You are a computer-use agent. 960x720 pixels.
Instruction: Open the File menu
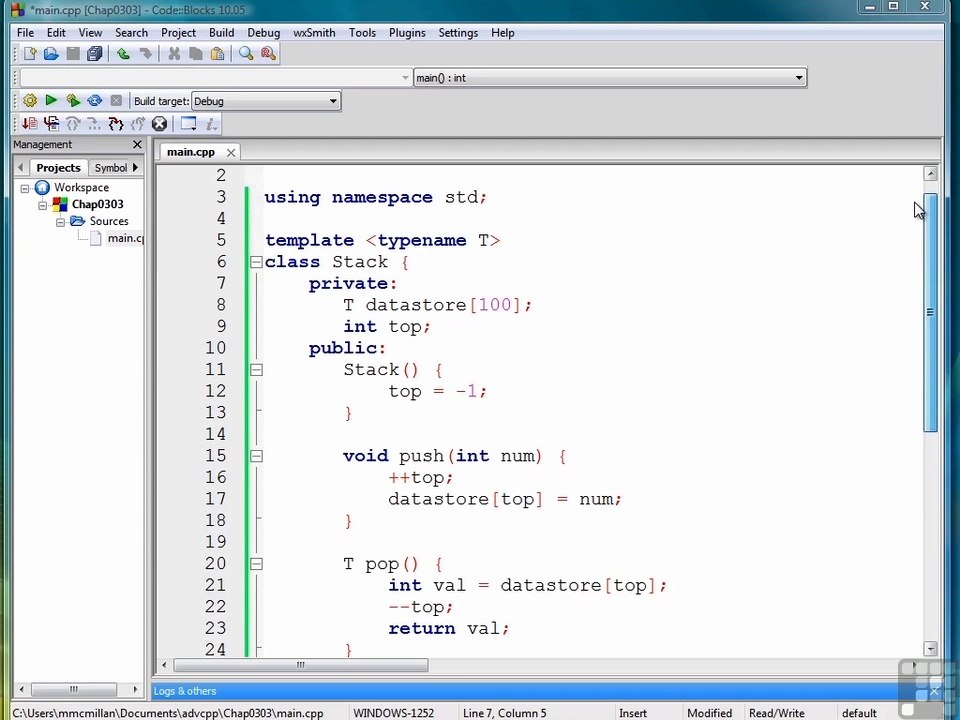pos(25,32)
